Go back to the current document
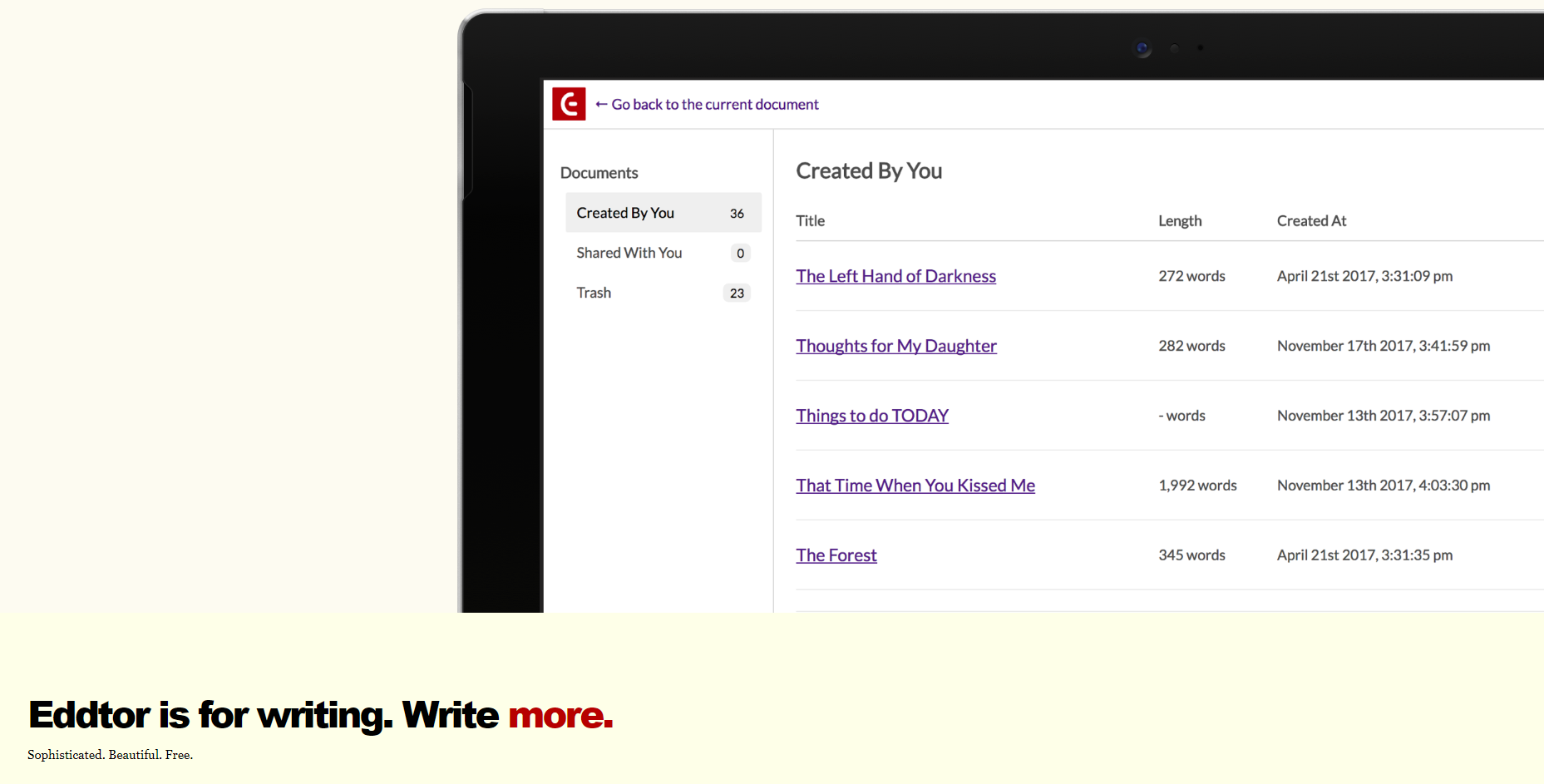This screenshot has height=784, width=1544. click(707, 105)
